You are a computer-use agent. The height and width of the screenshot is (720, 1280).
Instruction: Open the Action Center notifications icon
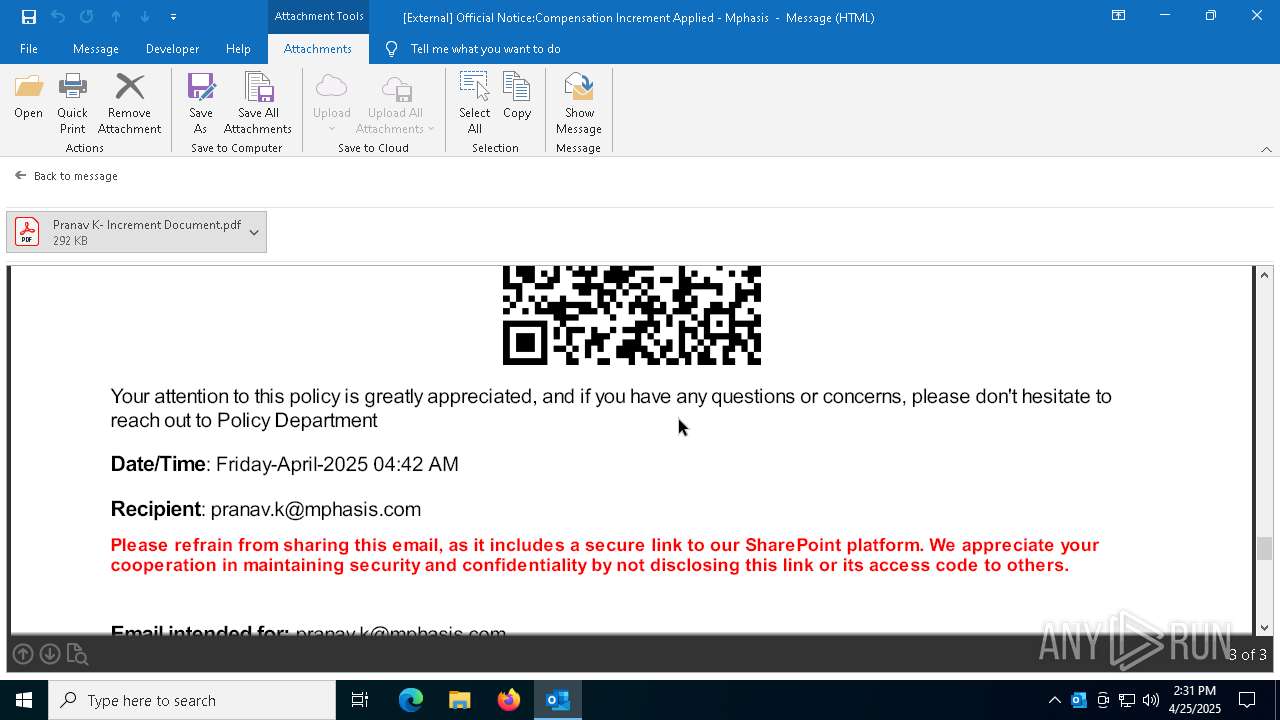click(x=1248, y=700)
